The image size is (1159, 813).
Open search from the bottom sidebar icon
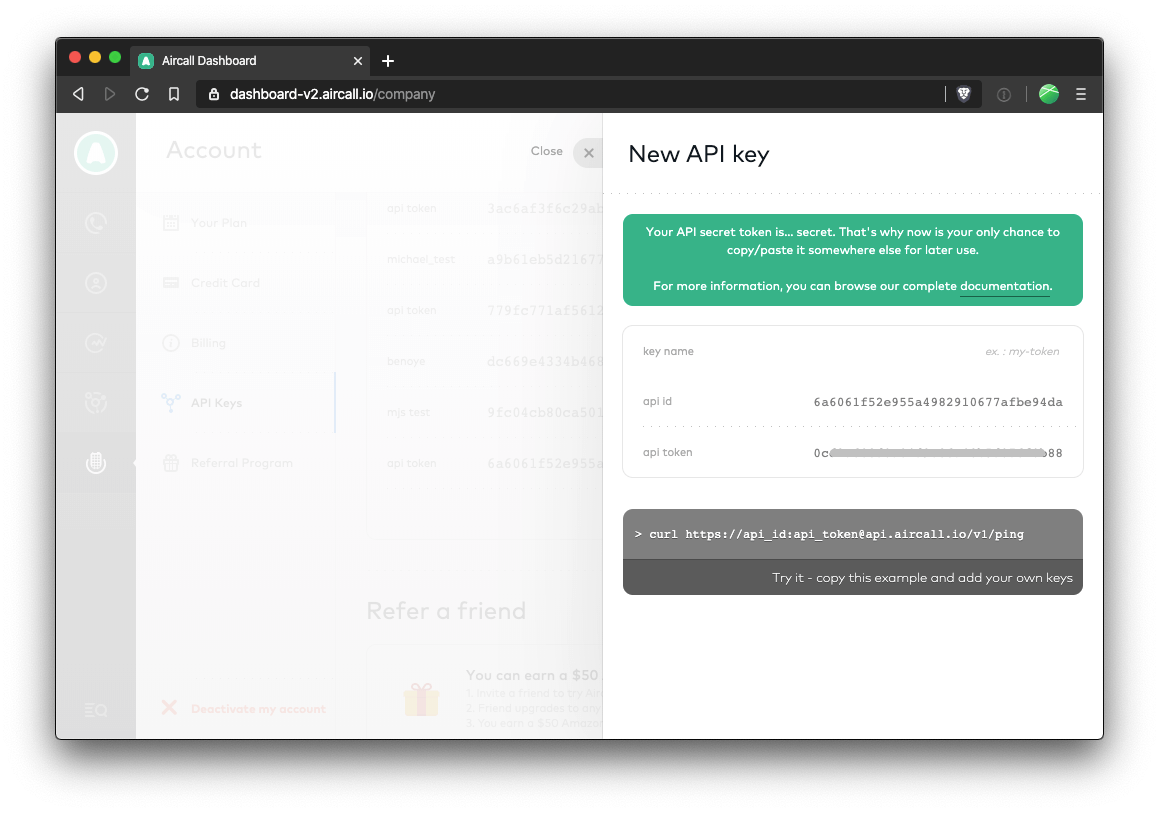[x=96, y=709]
